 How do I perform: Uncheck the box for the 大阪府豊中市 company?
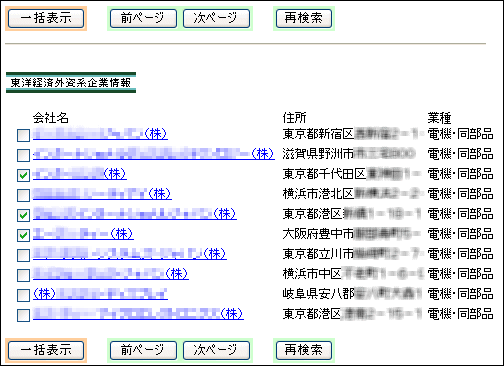[23, 235]
